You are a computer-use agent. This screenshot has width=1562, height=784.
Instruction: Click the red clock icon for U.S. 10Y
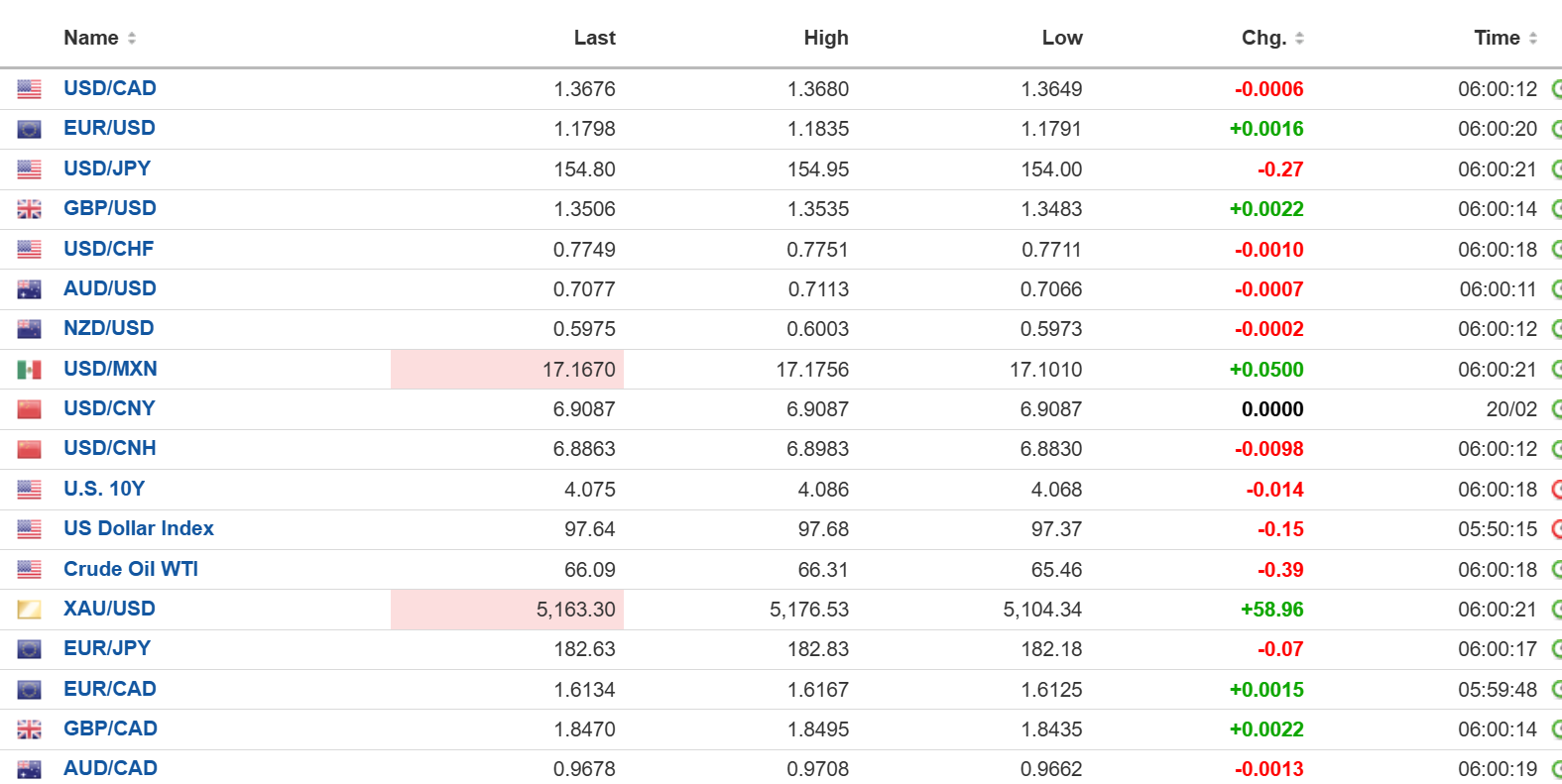click(x=1556, y=490)
